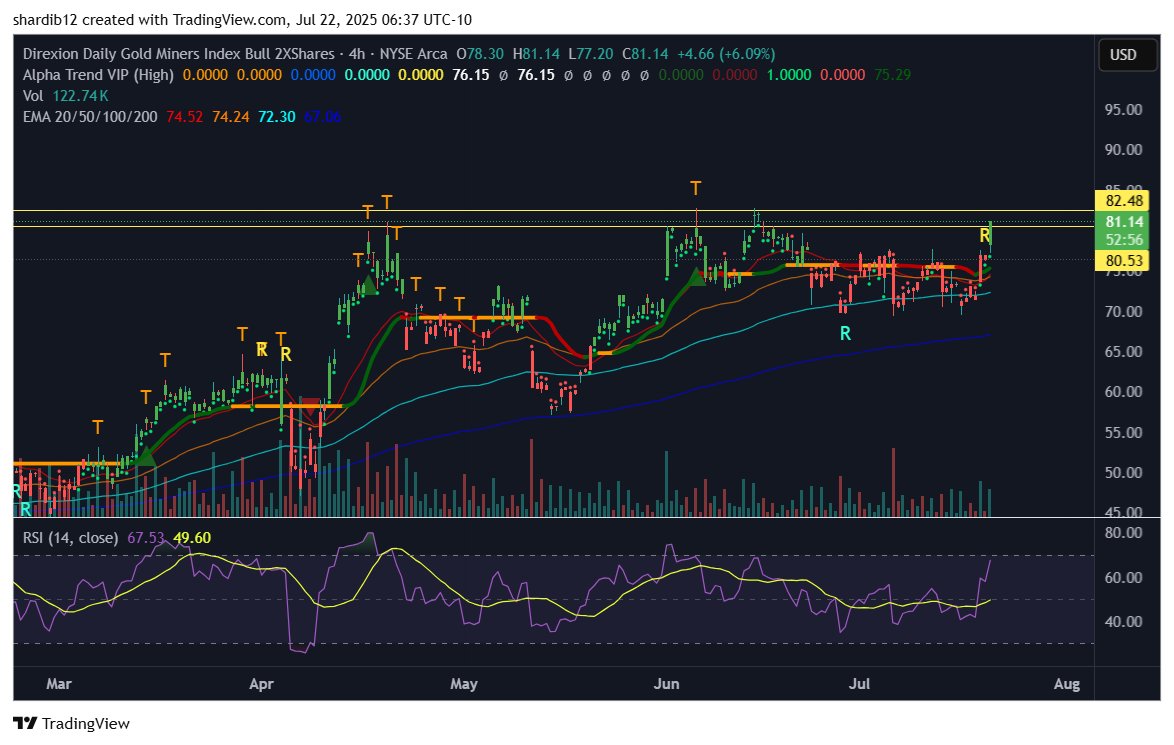
Task: Click the dark green value 75.29
Action: point(892,75)
